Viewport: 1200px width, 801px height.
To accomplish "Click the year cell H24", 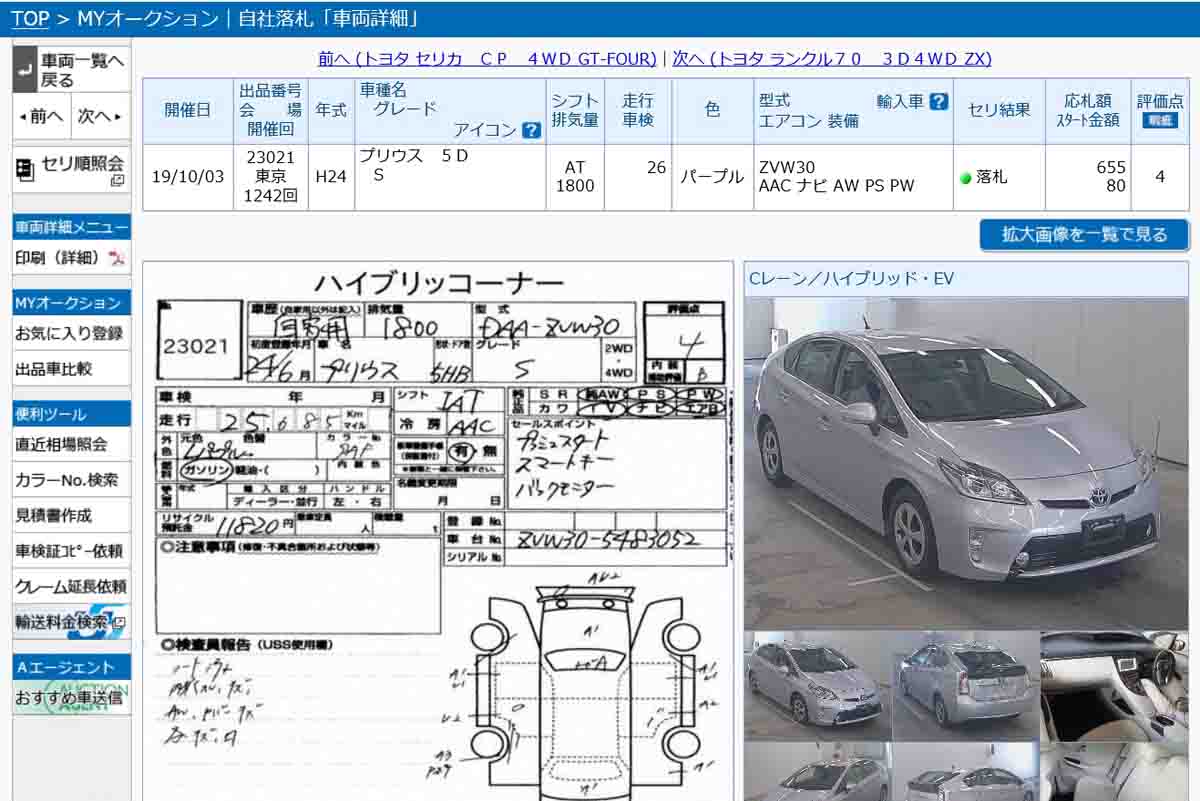I will [x=331, y=177].
